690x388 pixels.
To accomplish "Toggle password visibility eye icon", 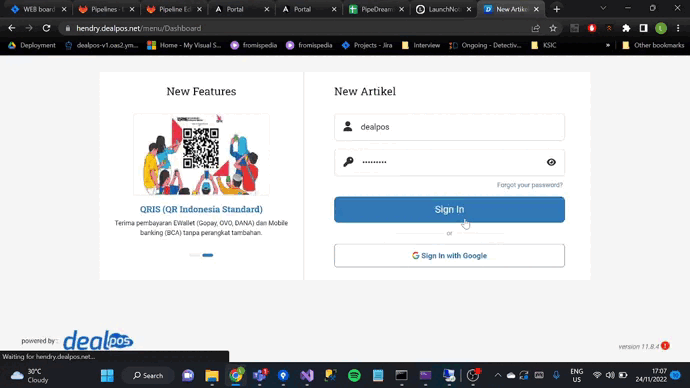I will (551, 162).
